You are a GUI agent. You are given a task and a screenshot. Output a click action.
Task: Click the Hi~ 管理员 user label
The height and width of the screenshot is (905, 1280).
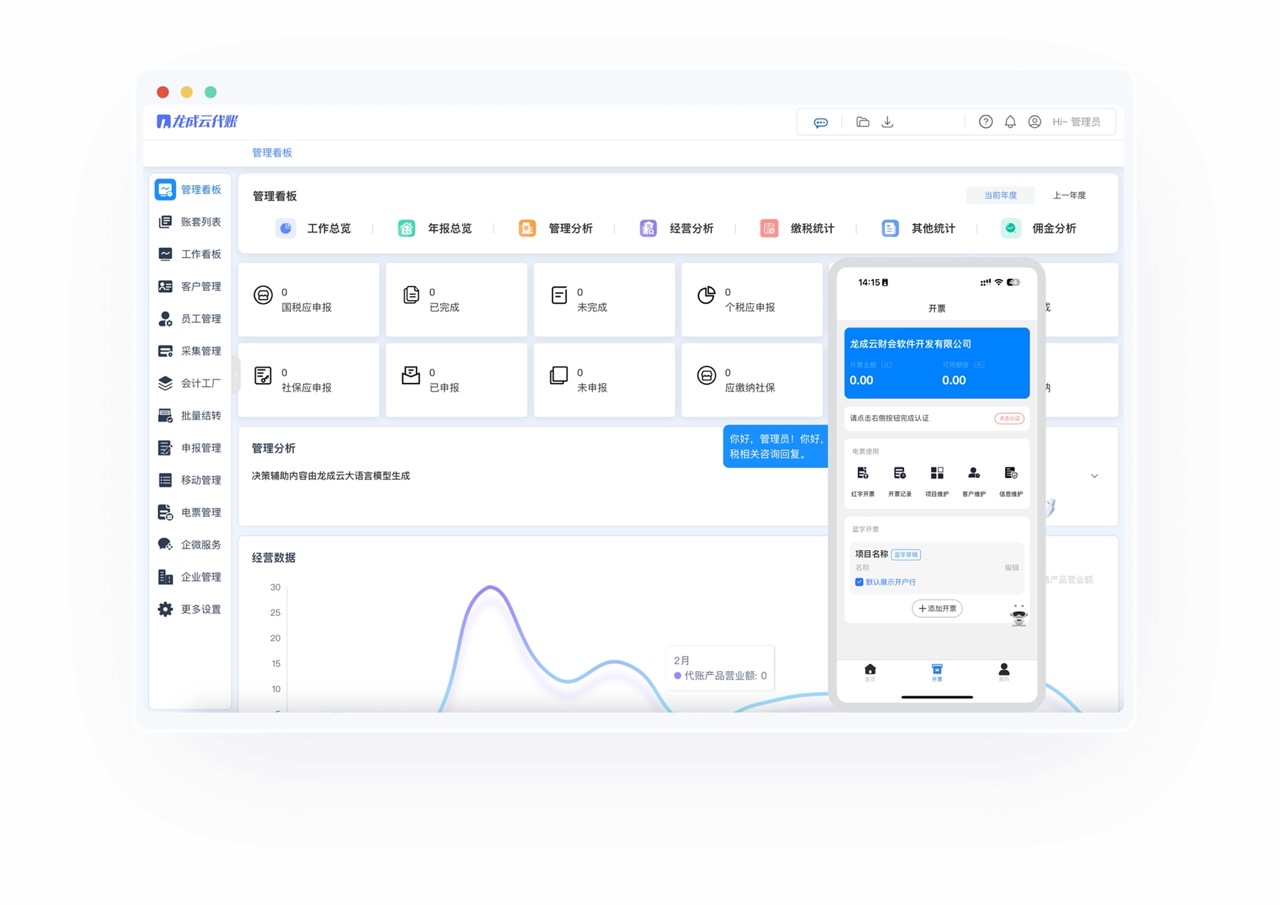(x=1076, y=122)
